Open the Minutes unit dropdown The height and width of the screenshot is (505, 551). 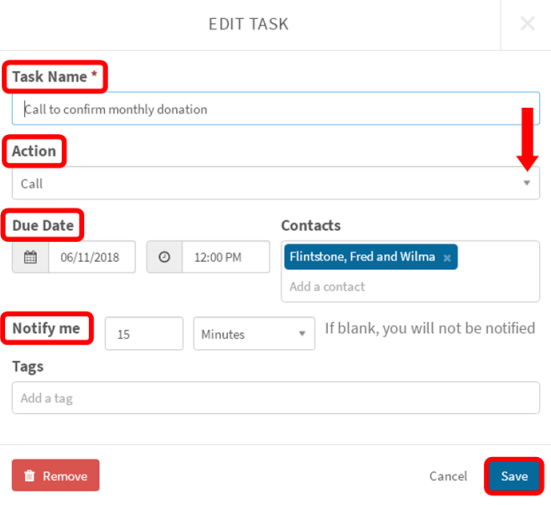click(254, 334)
